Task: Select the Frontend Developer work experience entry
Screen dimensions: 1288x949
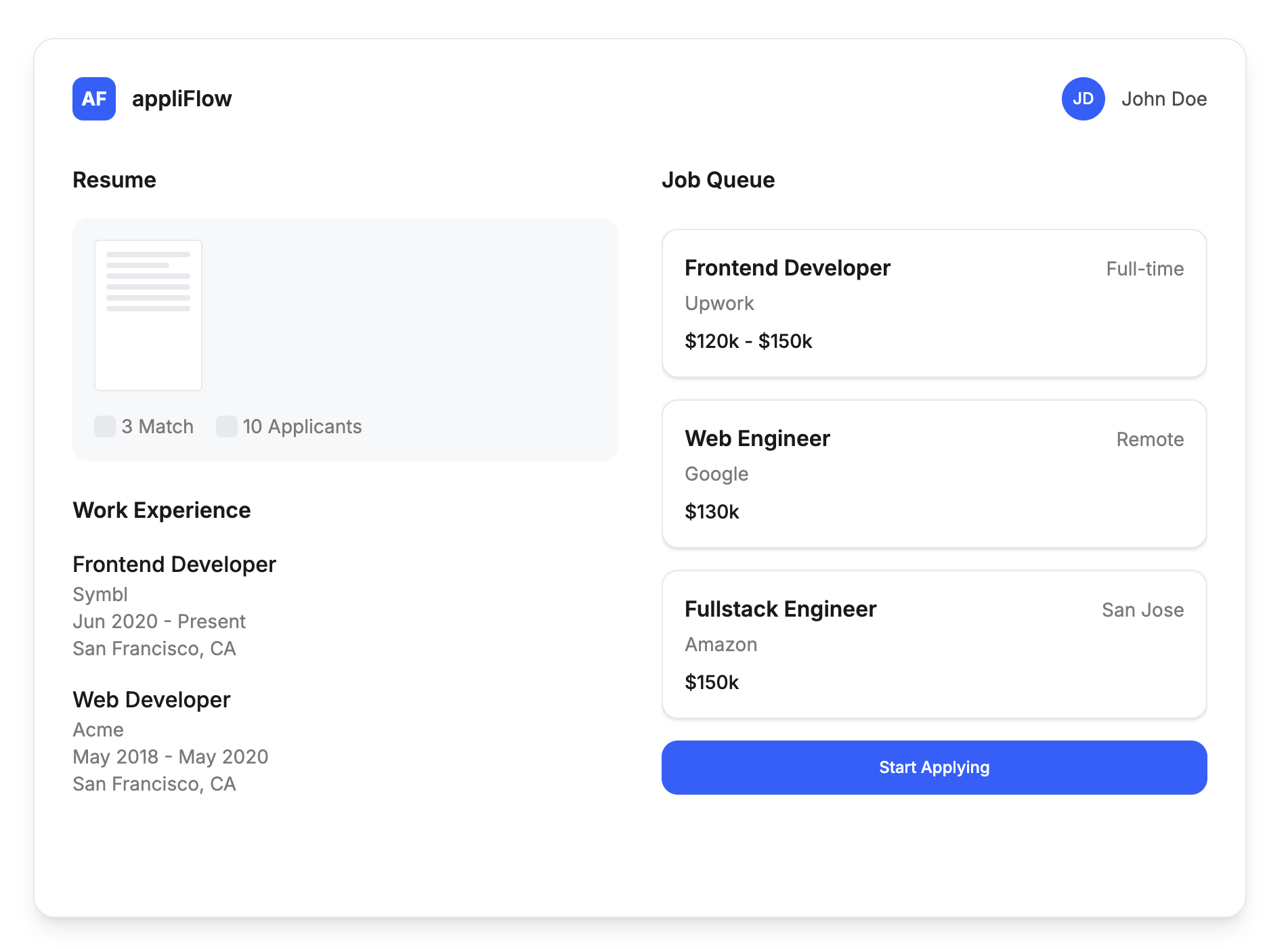Action: 174,565
